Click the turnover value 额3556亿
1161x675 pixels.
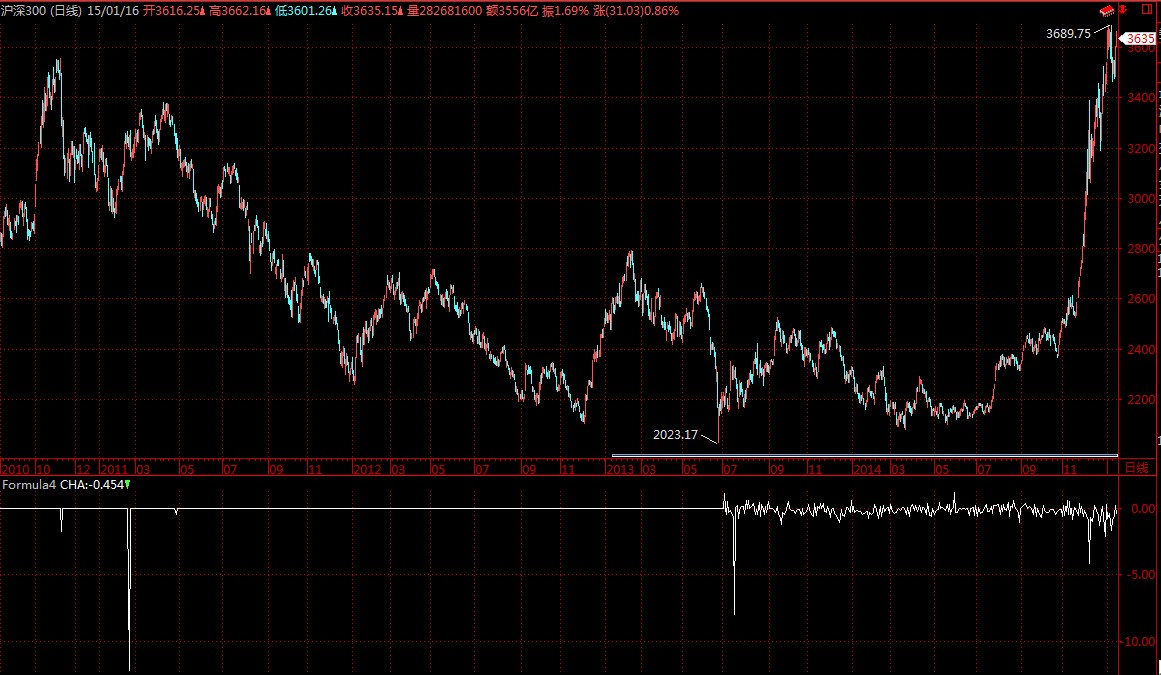pyautogui.click(x=512, y=10)
